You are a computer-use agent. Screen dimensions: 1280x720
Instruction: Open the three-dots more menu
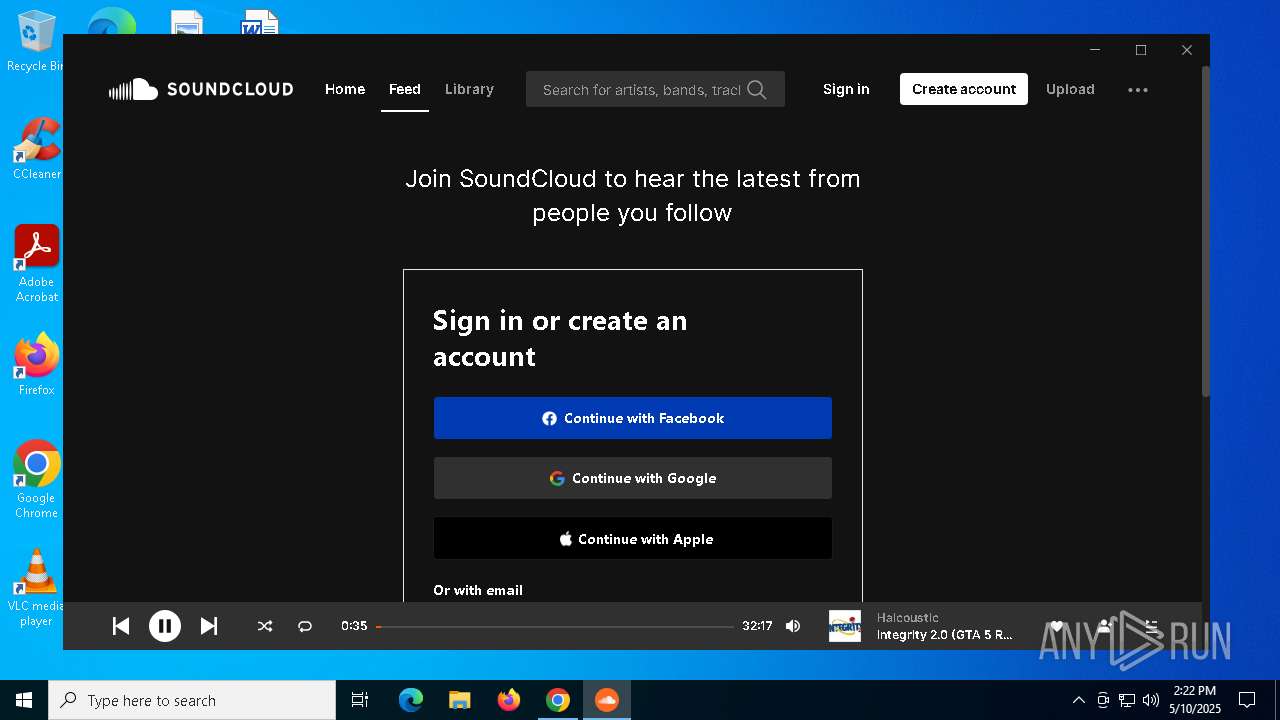point(1138,90)
